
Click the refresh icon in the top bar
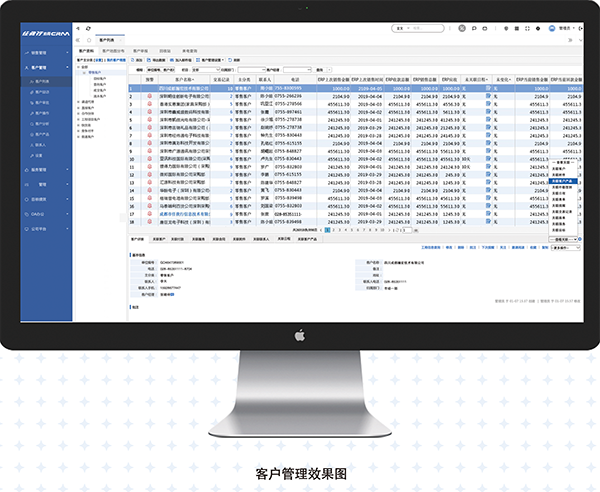tap(88, 30)
